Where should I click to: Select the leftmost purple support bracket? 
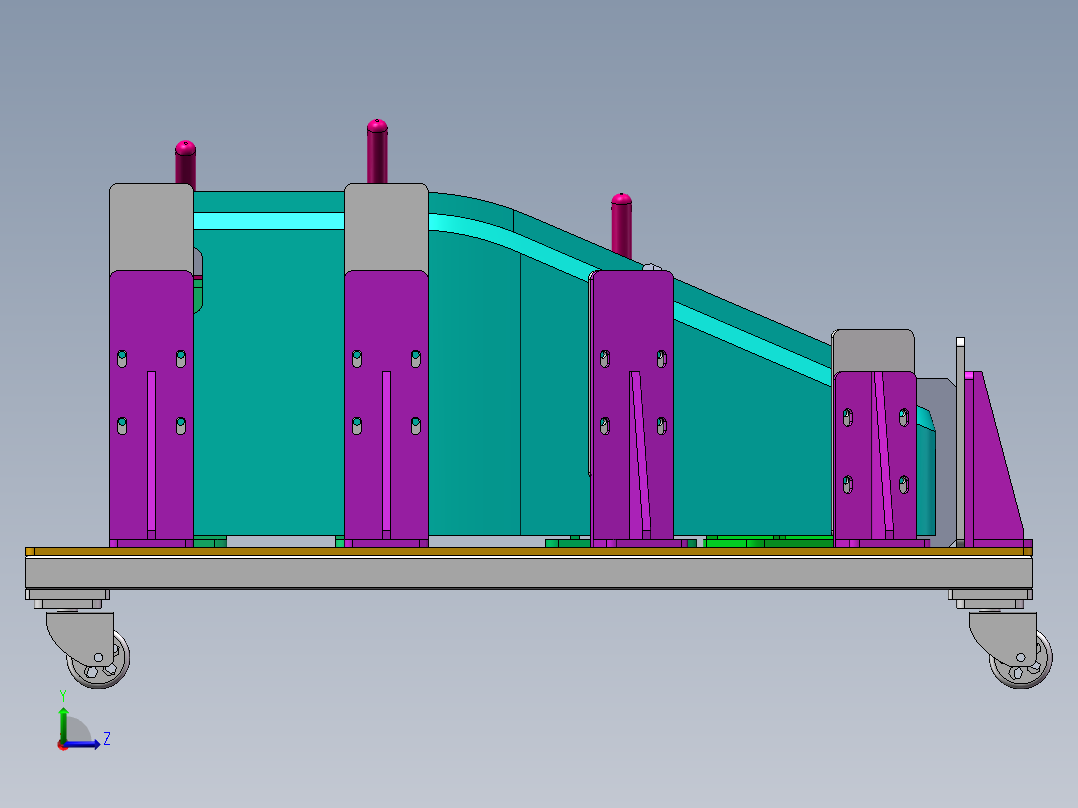tap(151, 408)
